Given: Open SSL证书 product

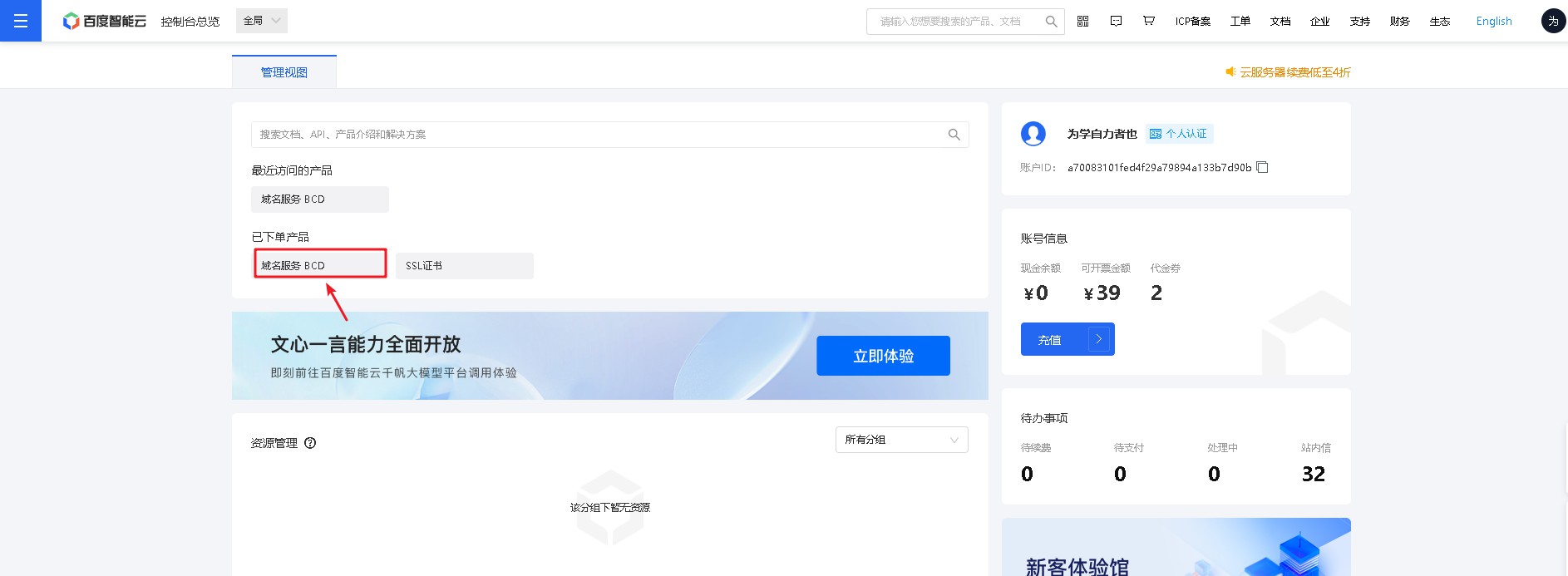Looking at the screenshot, I should (465, 266).
